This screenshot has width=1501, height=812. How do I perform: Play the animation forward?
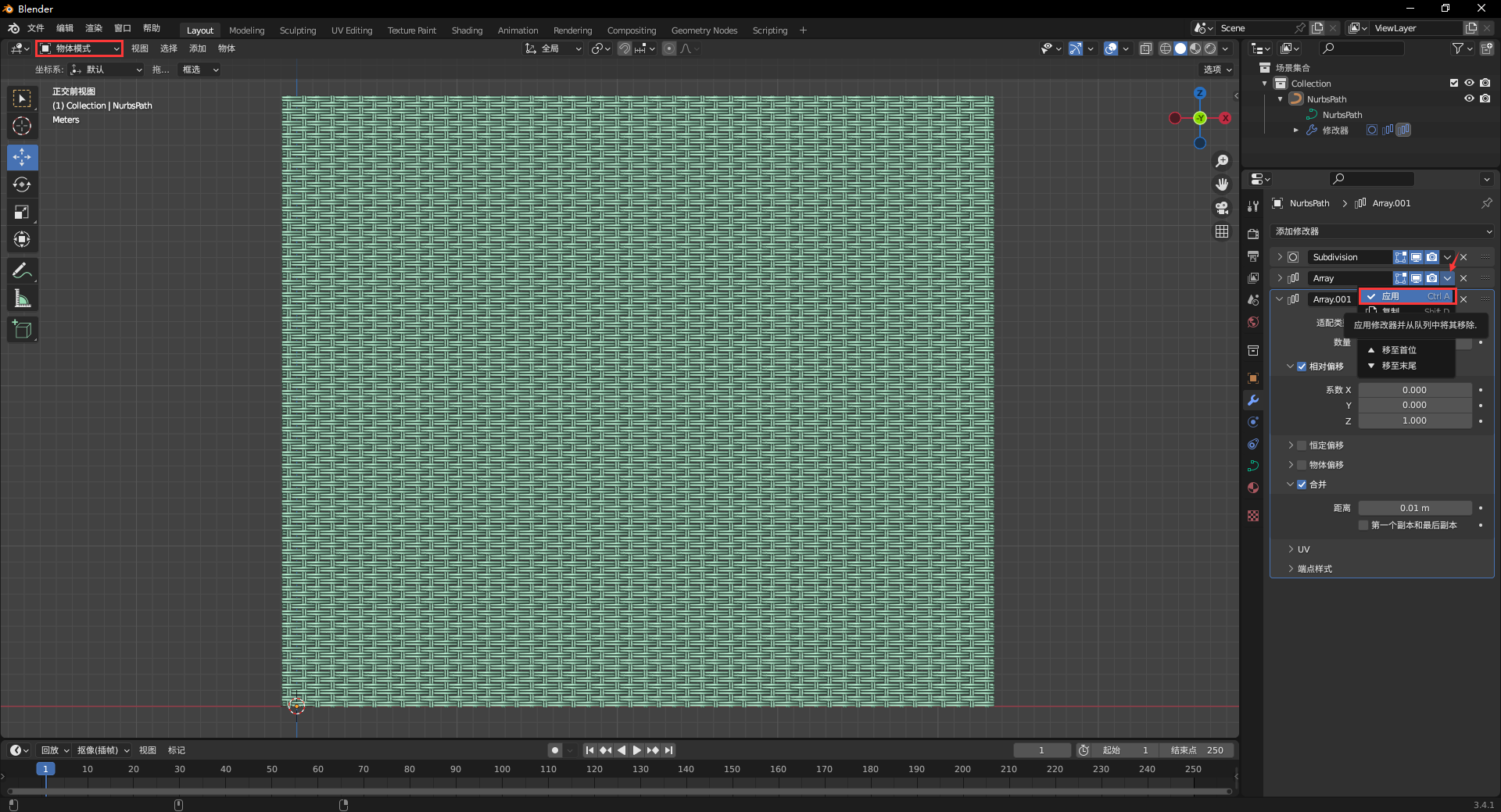[636, 750]
